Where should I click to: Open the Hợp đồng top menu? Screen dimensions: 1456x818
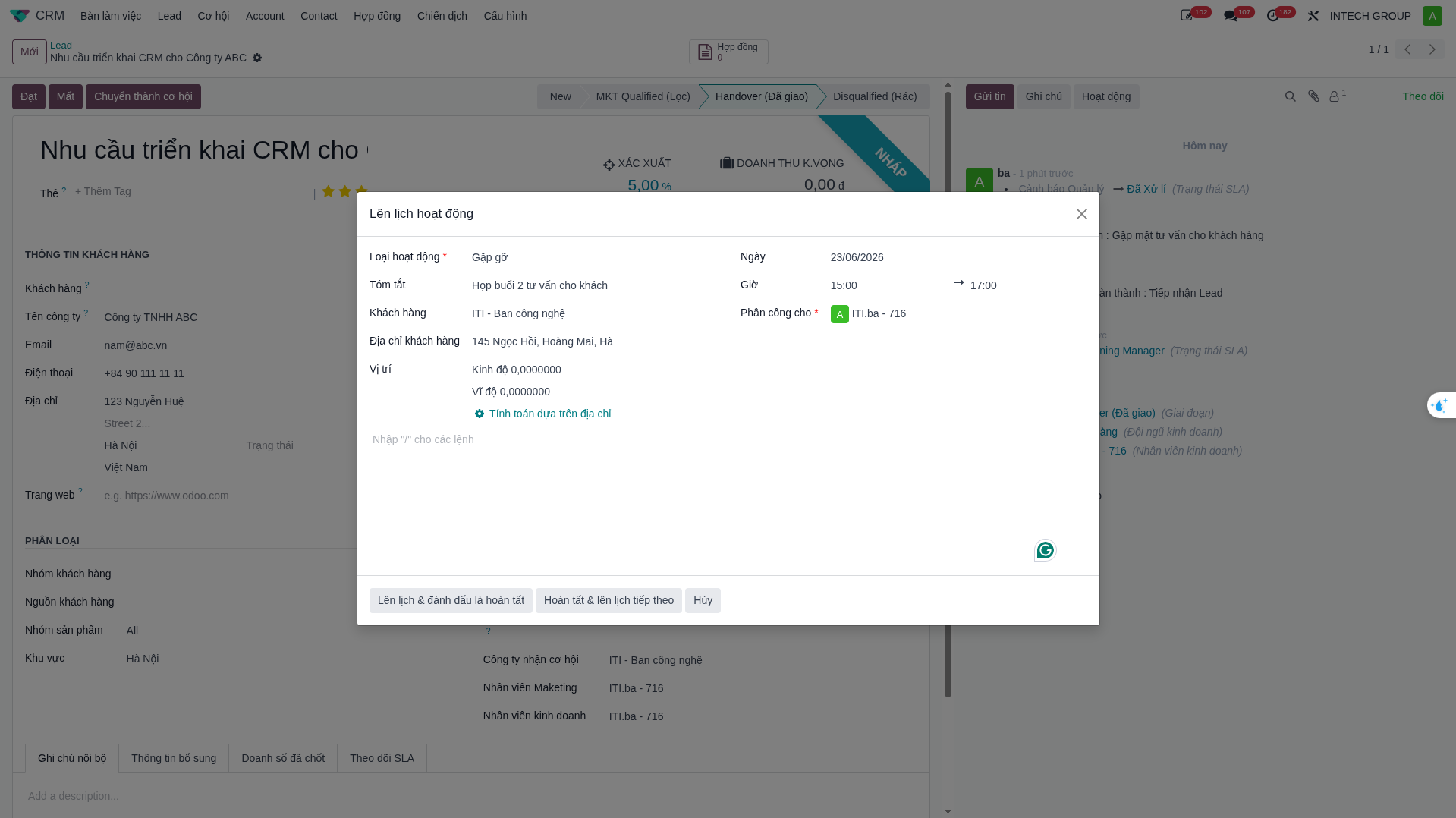(377, 16)
